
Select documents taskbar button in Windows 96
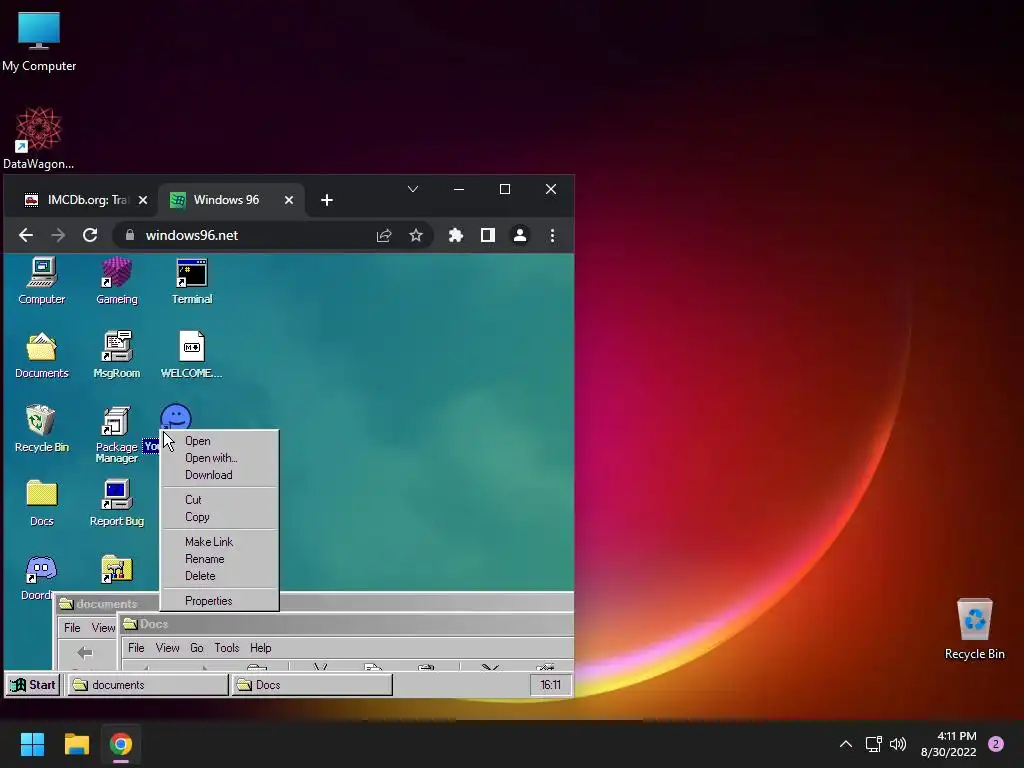tap(148, 684)
